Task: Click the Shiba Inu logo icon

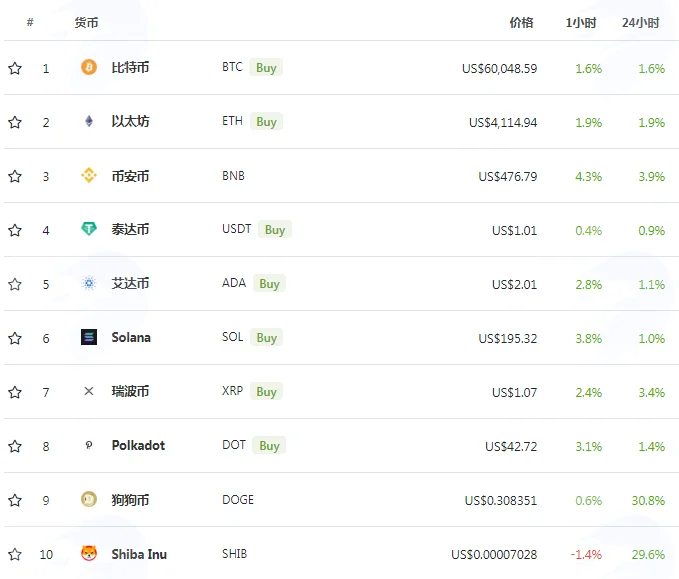Action: point(89,553)
